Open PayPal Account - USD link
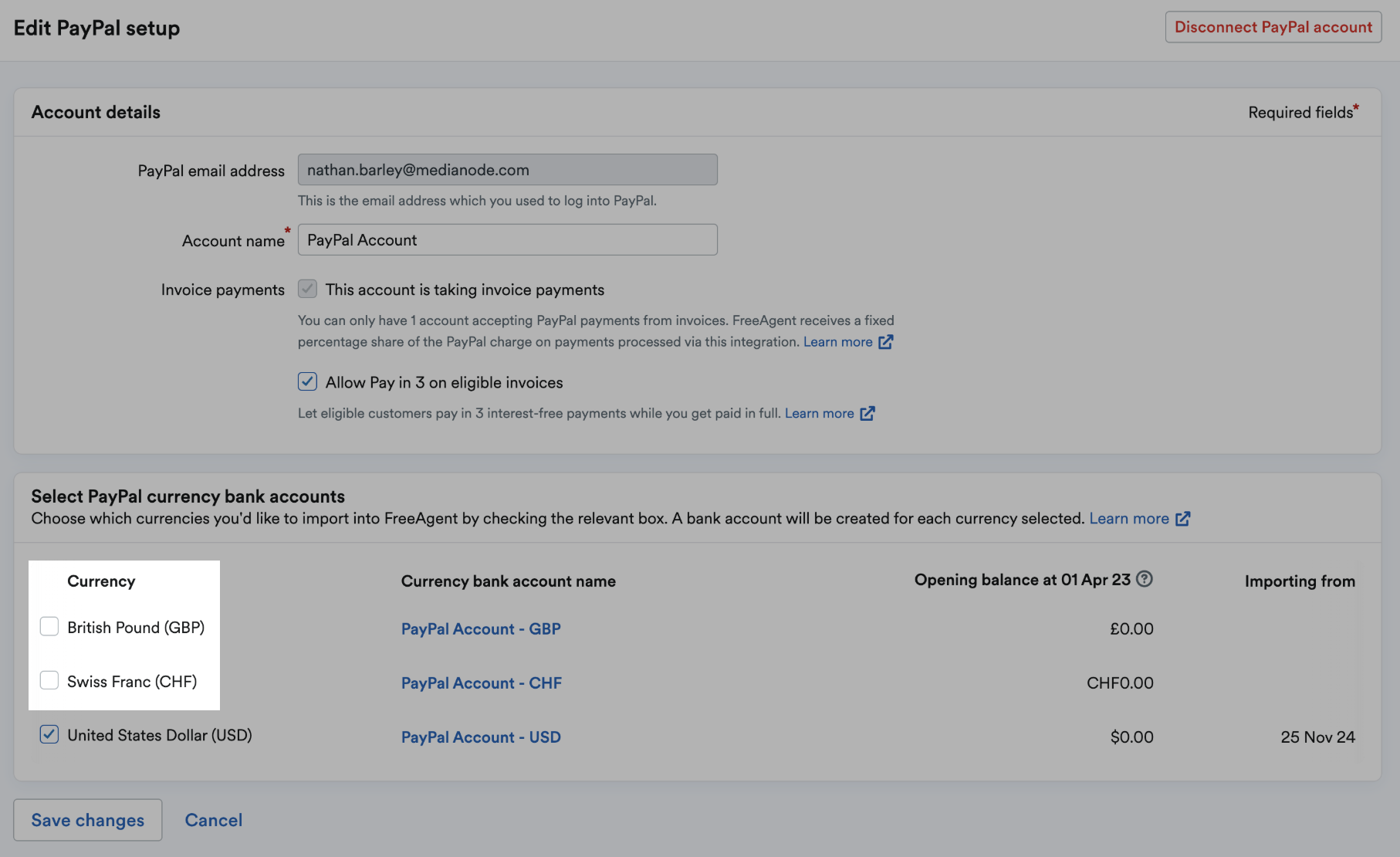 pyautogui.click(x=481, y=737)
